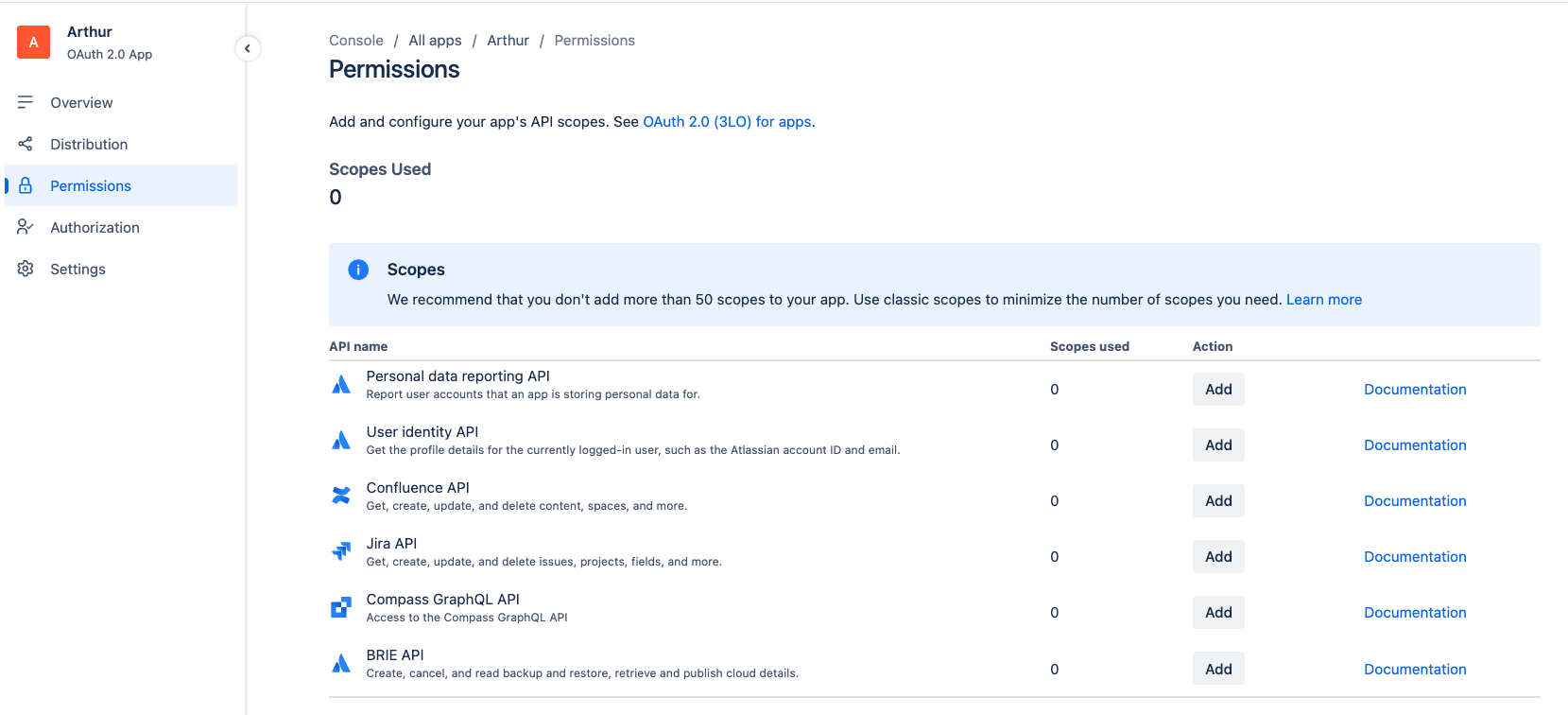Click 'Access to the Compass GraphQL API' description
The height and width of the screenshot is (715, 1568).
467,618
